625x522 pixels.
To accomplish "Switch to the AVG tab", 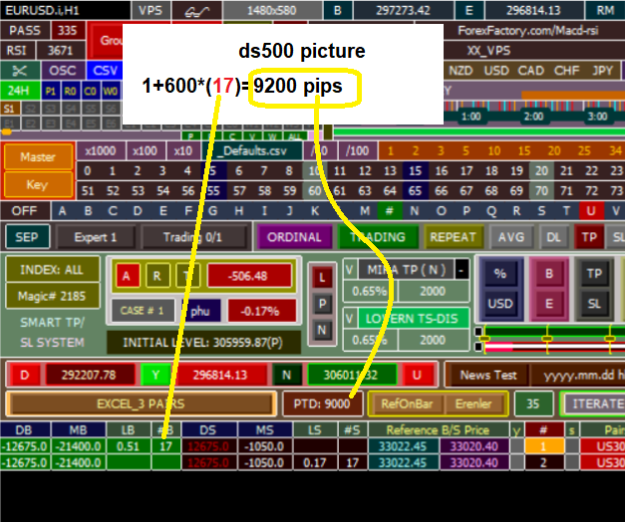I will pos(511,237).
